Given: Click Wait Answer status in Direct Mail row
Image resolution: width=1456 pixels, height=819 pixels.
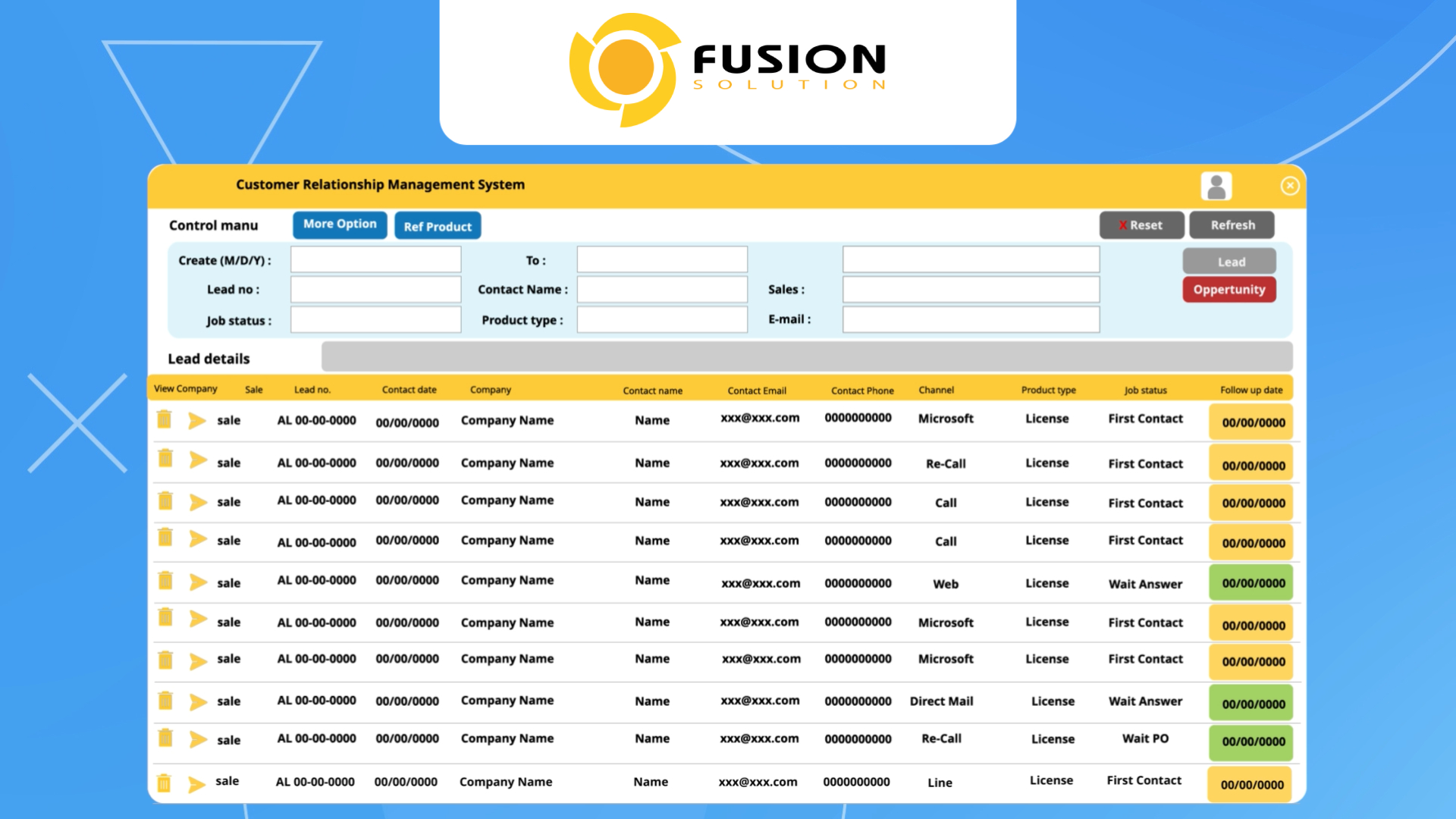Looking at the screenshot, I should point(1145,701).
